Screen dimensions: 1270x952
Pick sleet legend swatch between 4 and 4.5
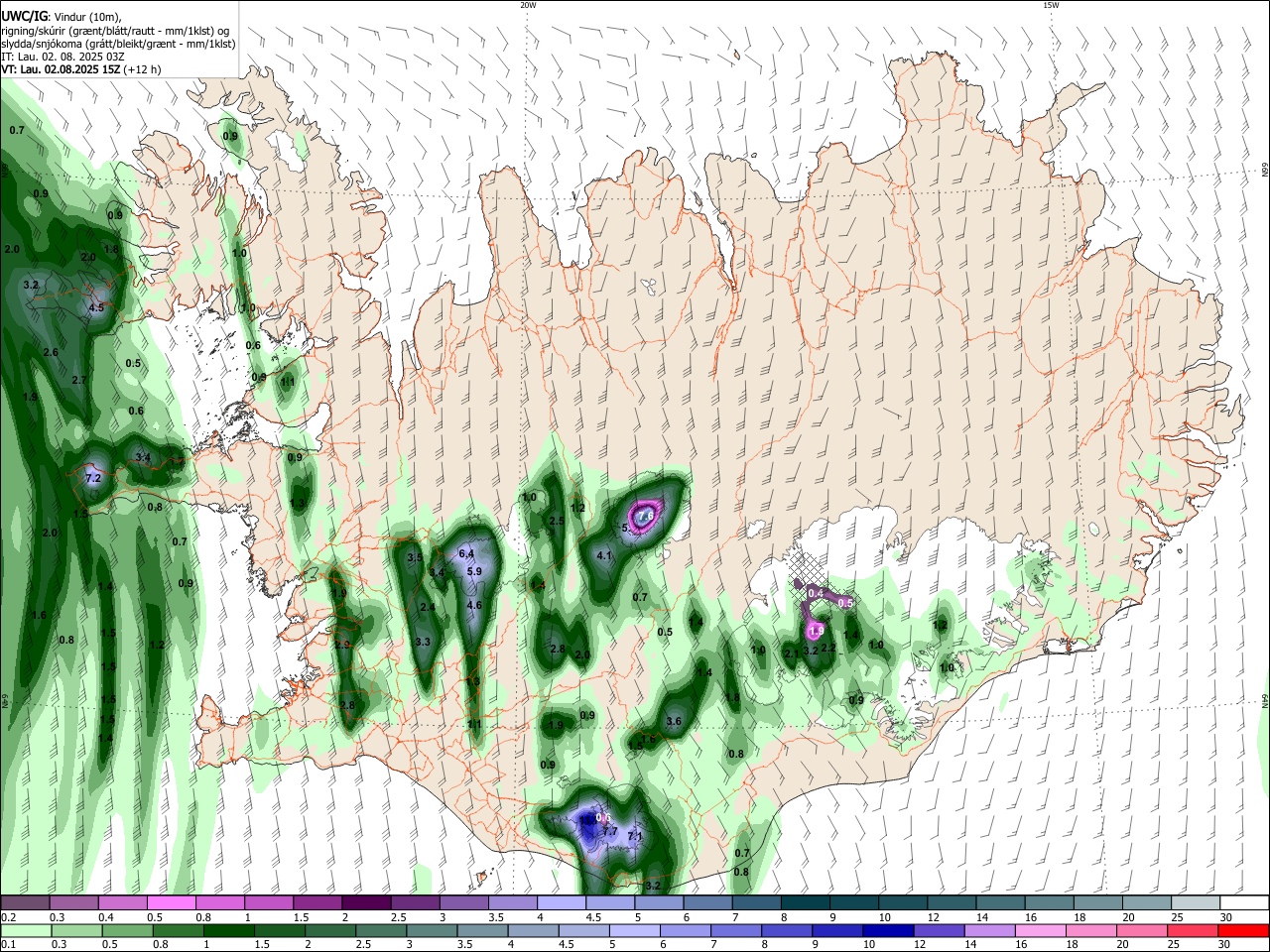point(562,902)
